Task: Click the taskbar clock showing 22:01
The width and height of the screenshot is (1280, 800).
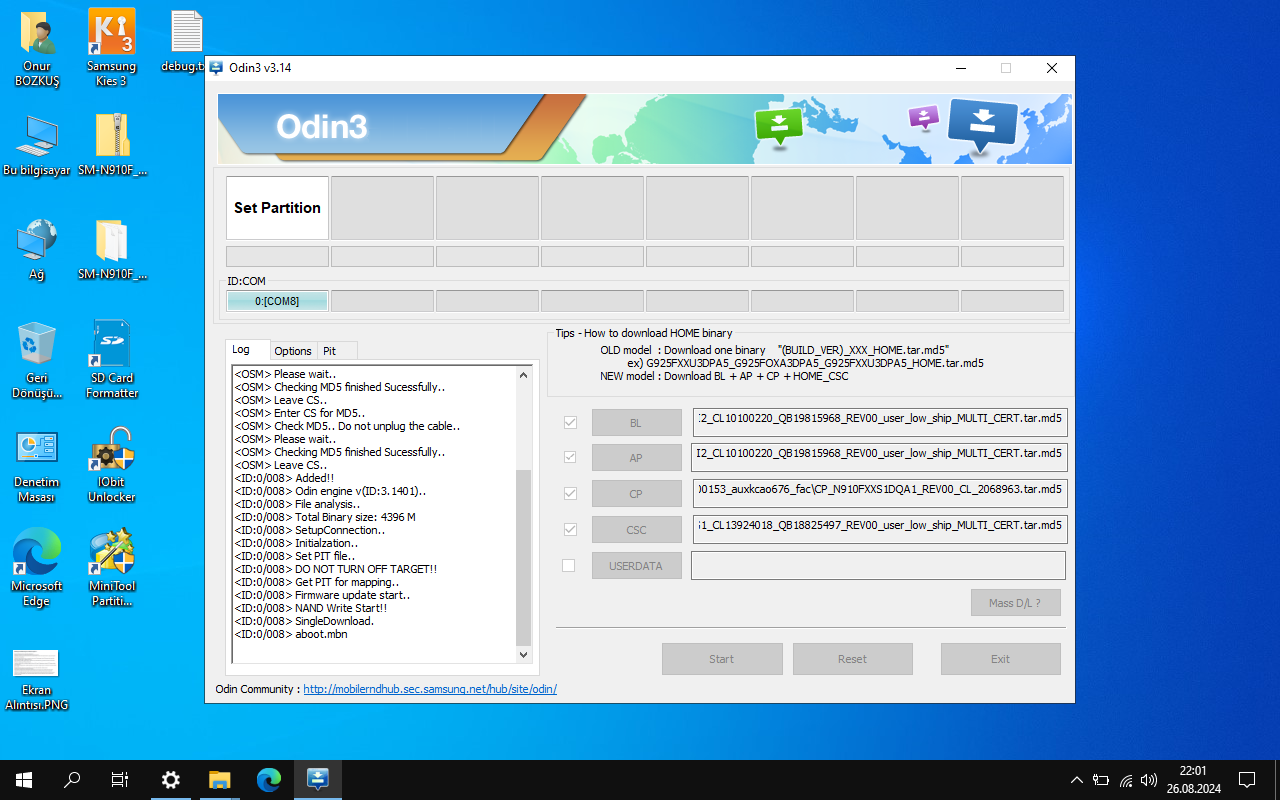Action: [x=1193, y=780]
